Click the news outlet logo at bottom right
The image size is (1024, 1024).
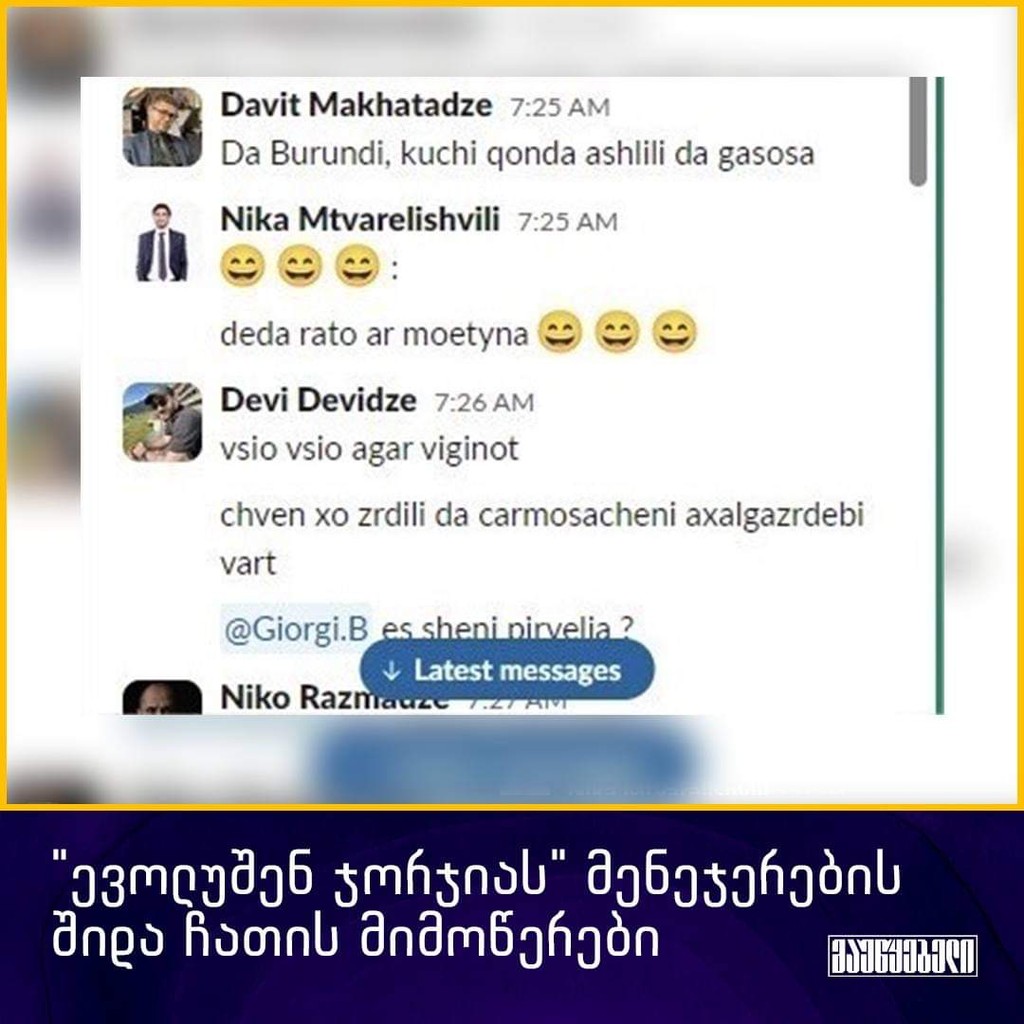(903, 956)
